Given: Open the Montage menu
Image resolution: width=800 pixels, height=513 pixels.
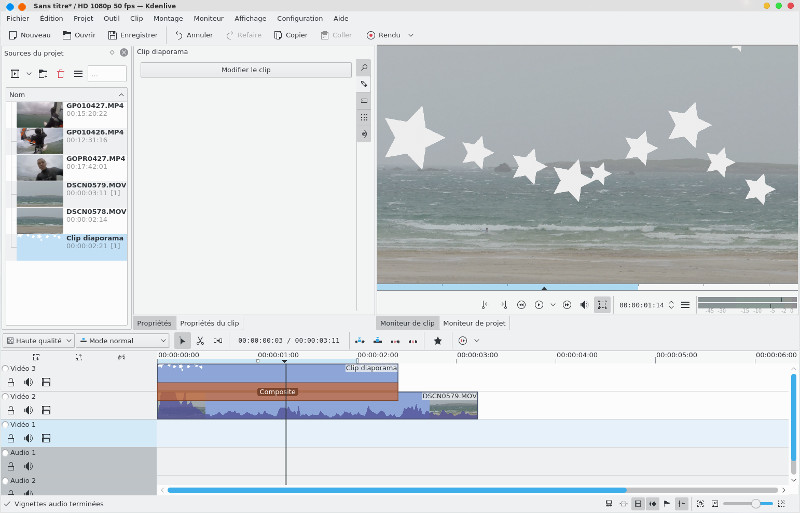Looking at the screenshot, I should pos(168,18).
